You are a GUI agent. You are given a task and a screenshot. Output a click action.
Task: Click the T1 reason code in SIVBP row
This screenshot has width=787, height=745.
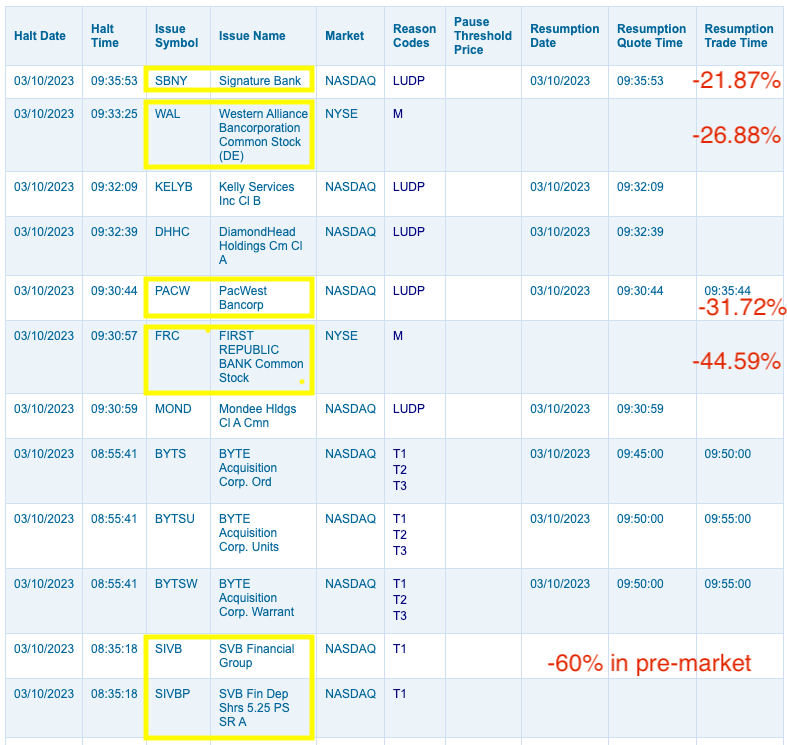(x=400, y=694)
